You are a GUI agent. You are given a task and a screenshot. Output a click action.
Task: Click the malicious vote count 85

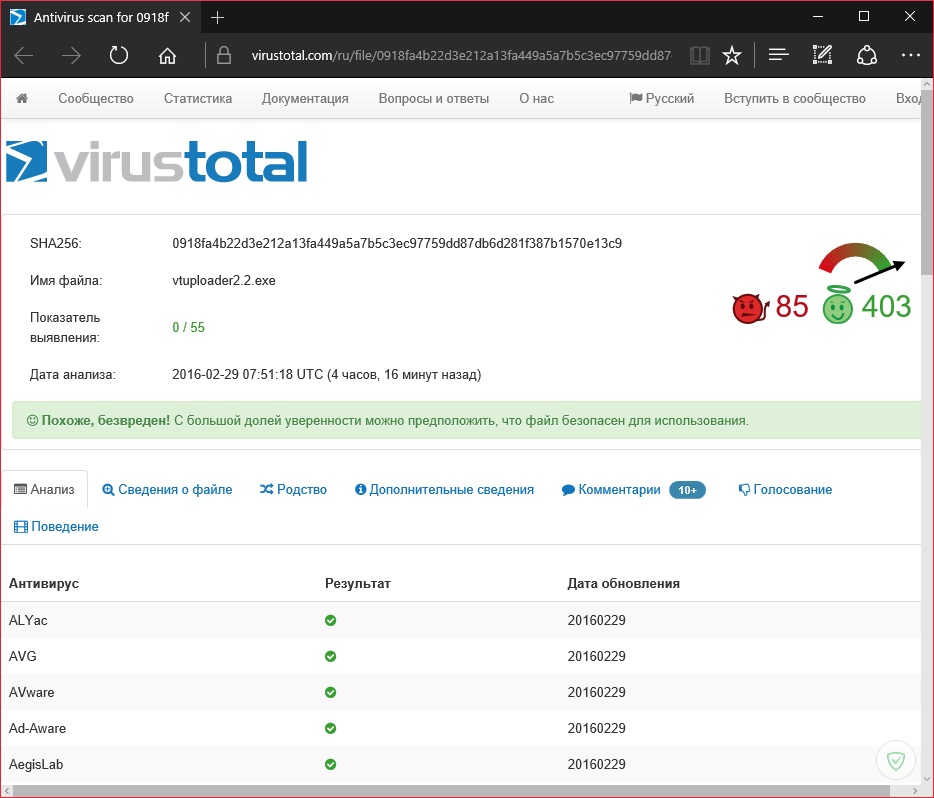click(x=792, y=307)
